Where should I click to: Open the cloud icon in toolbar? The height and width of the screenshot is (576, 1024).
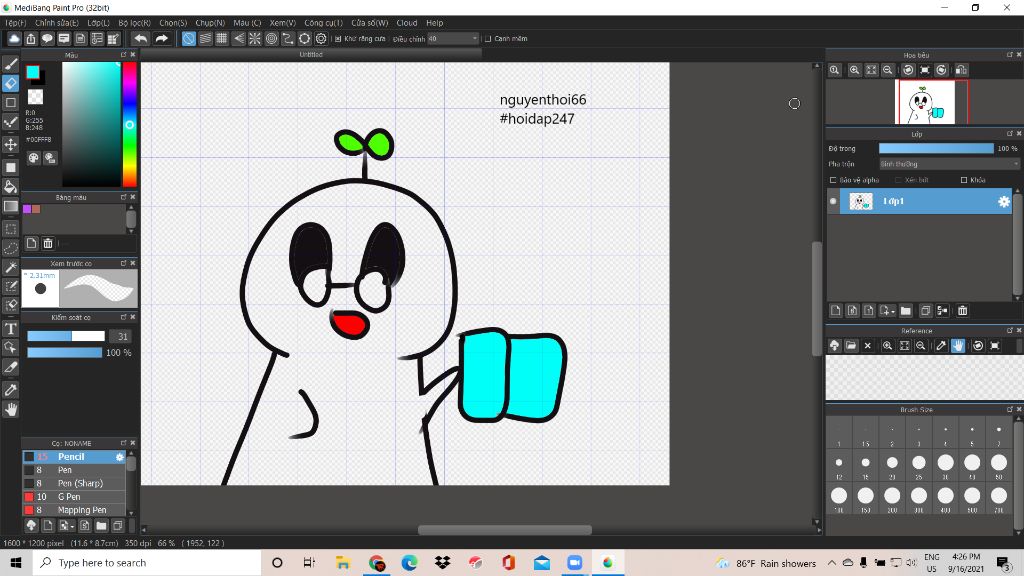(14, 39)
